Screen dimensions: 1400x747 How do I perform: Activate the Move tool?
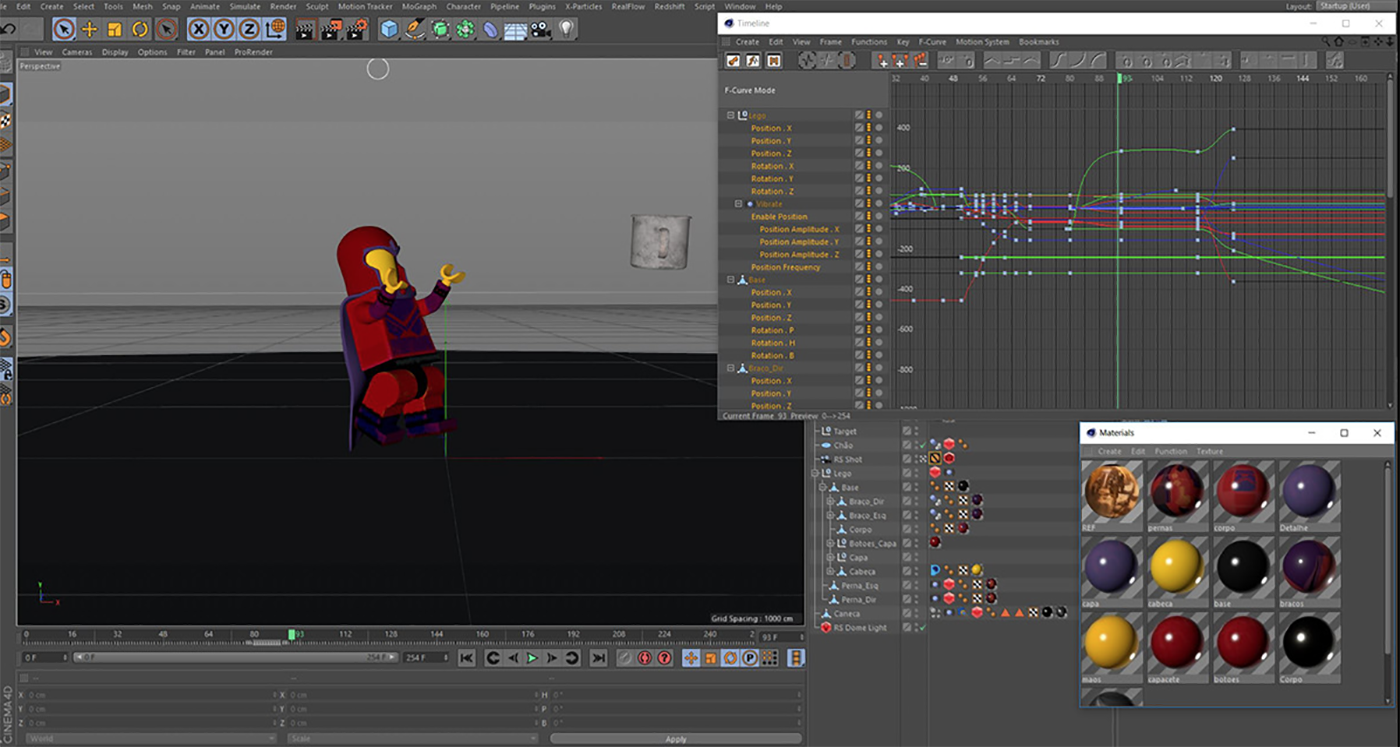[x=89, y=29]
